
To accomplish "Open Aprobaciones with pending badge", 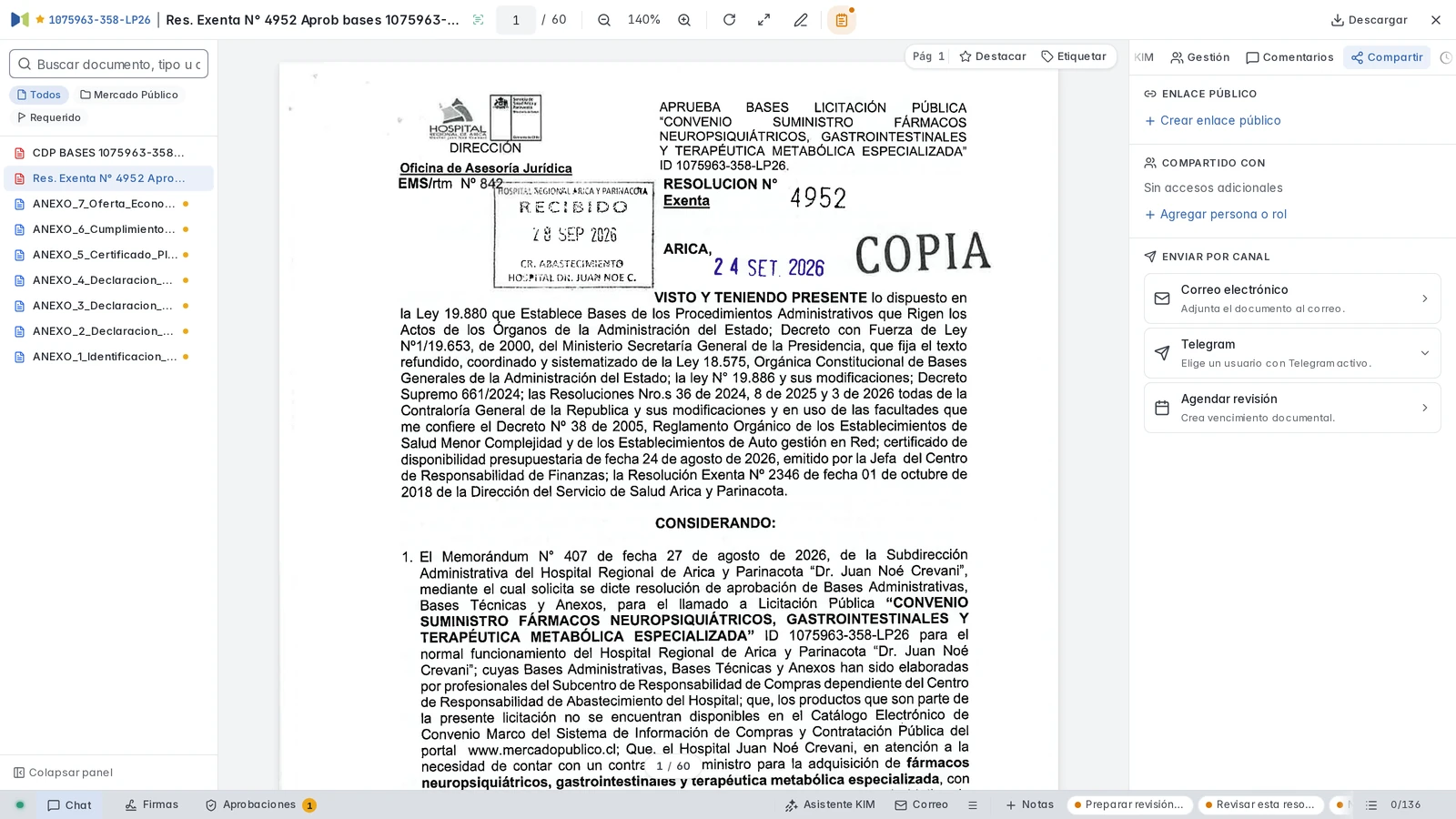I will [x=260, y=805].
